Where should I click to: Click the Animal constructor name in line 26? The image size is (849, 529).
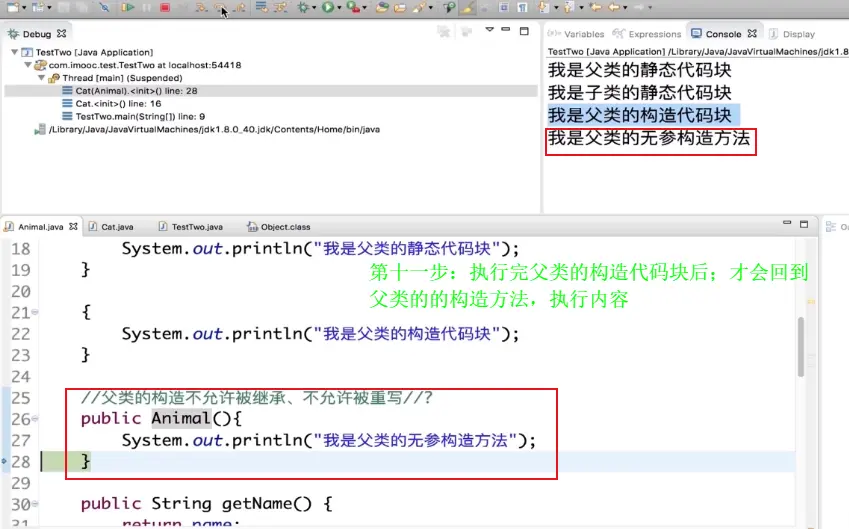[x=181, y=419]
